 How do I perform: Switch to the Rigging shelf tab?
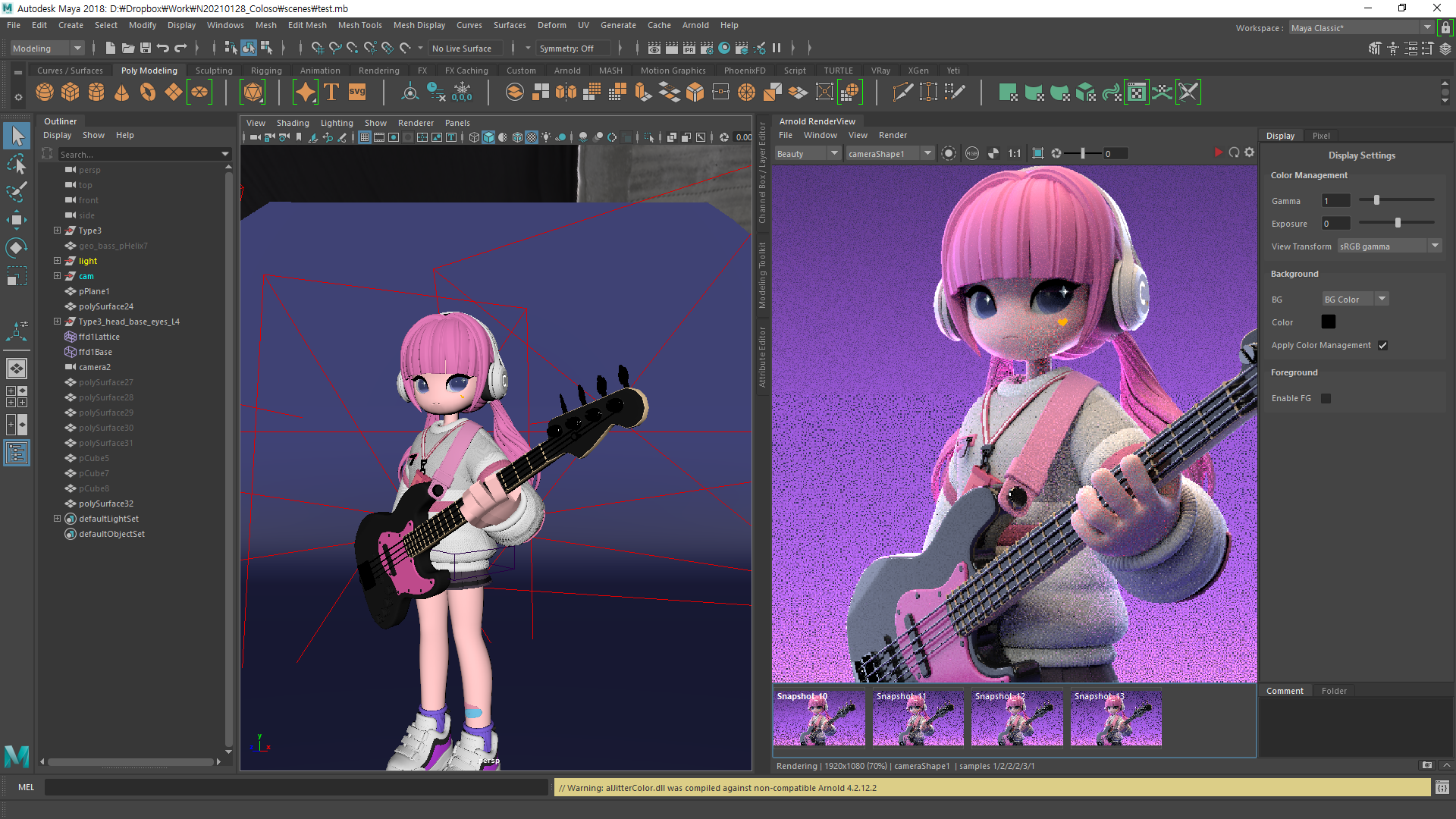pyautogui.click(x=266, y=71)
